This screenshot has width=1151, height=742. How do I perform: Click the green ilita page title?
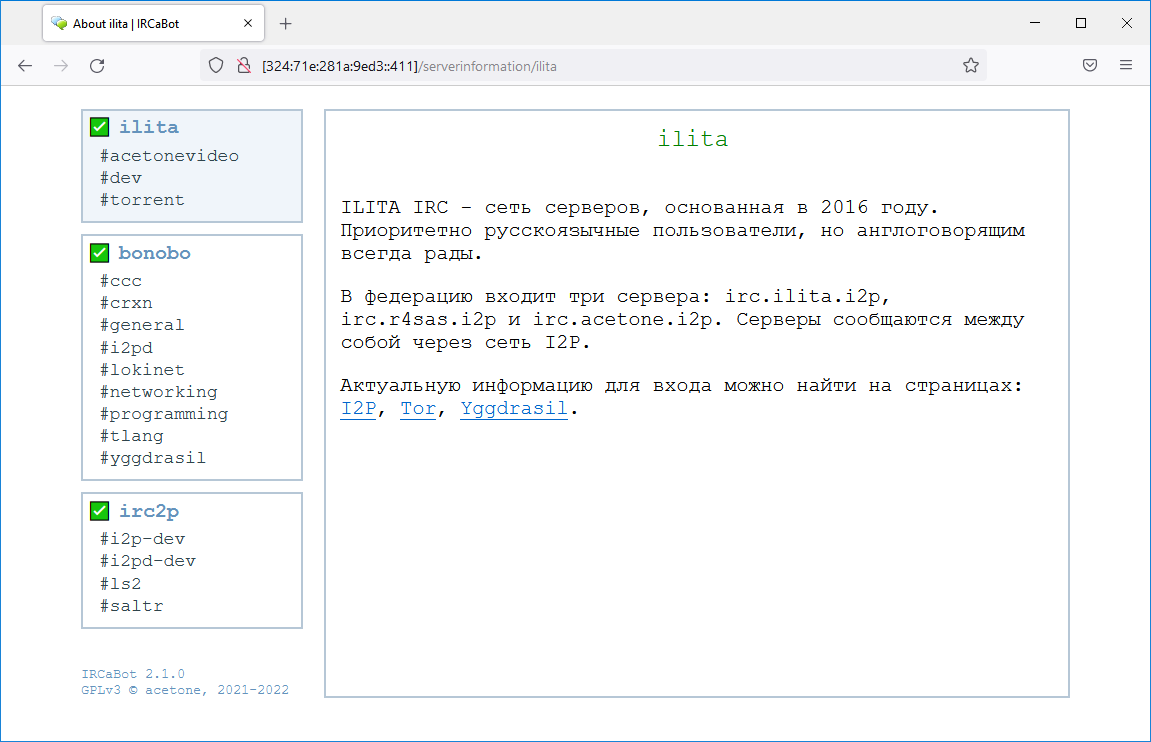693,139
